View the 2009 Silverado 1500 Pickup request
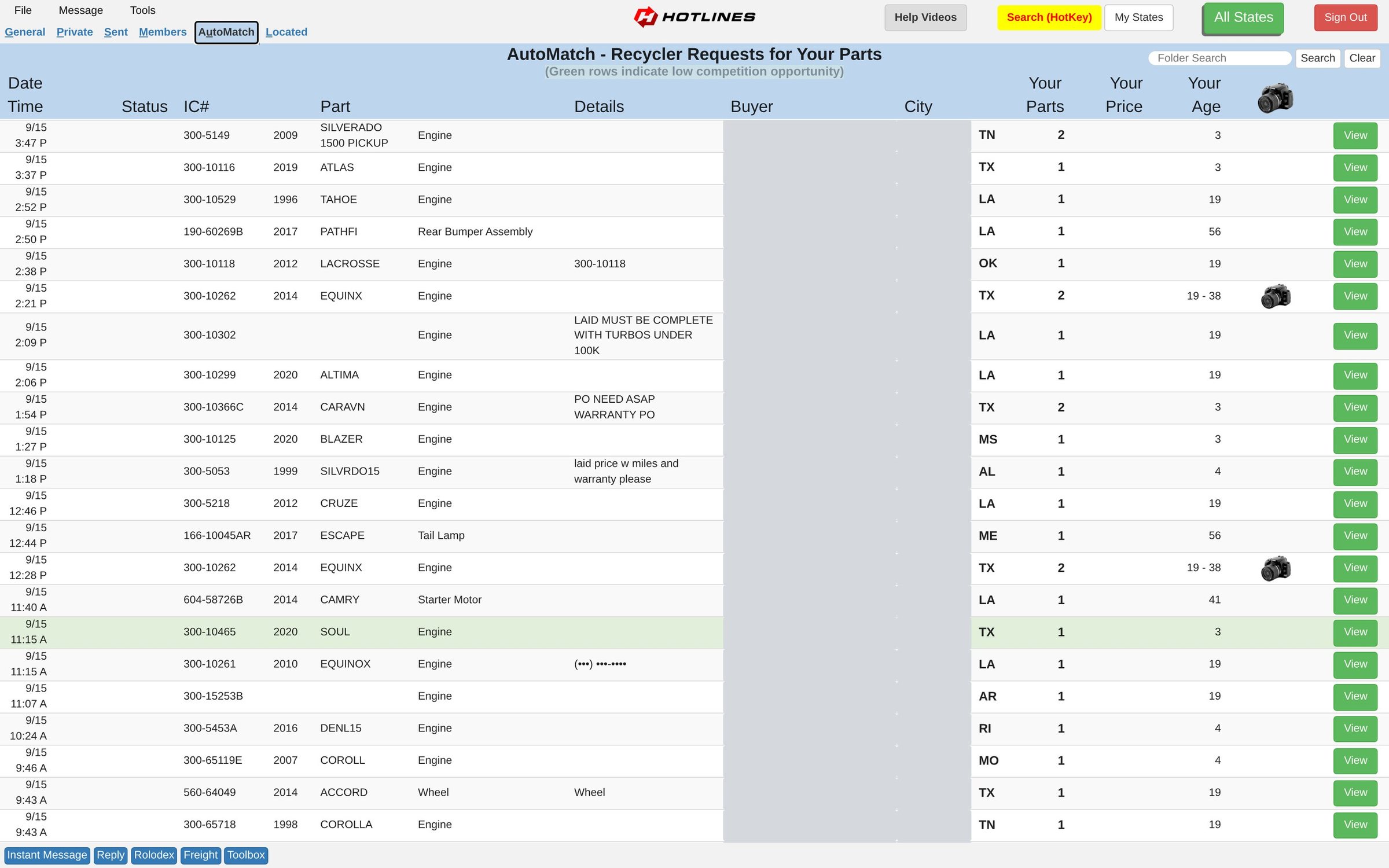 (x=1355, y=135)
